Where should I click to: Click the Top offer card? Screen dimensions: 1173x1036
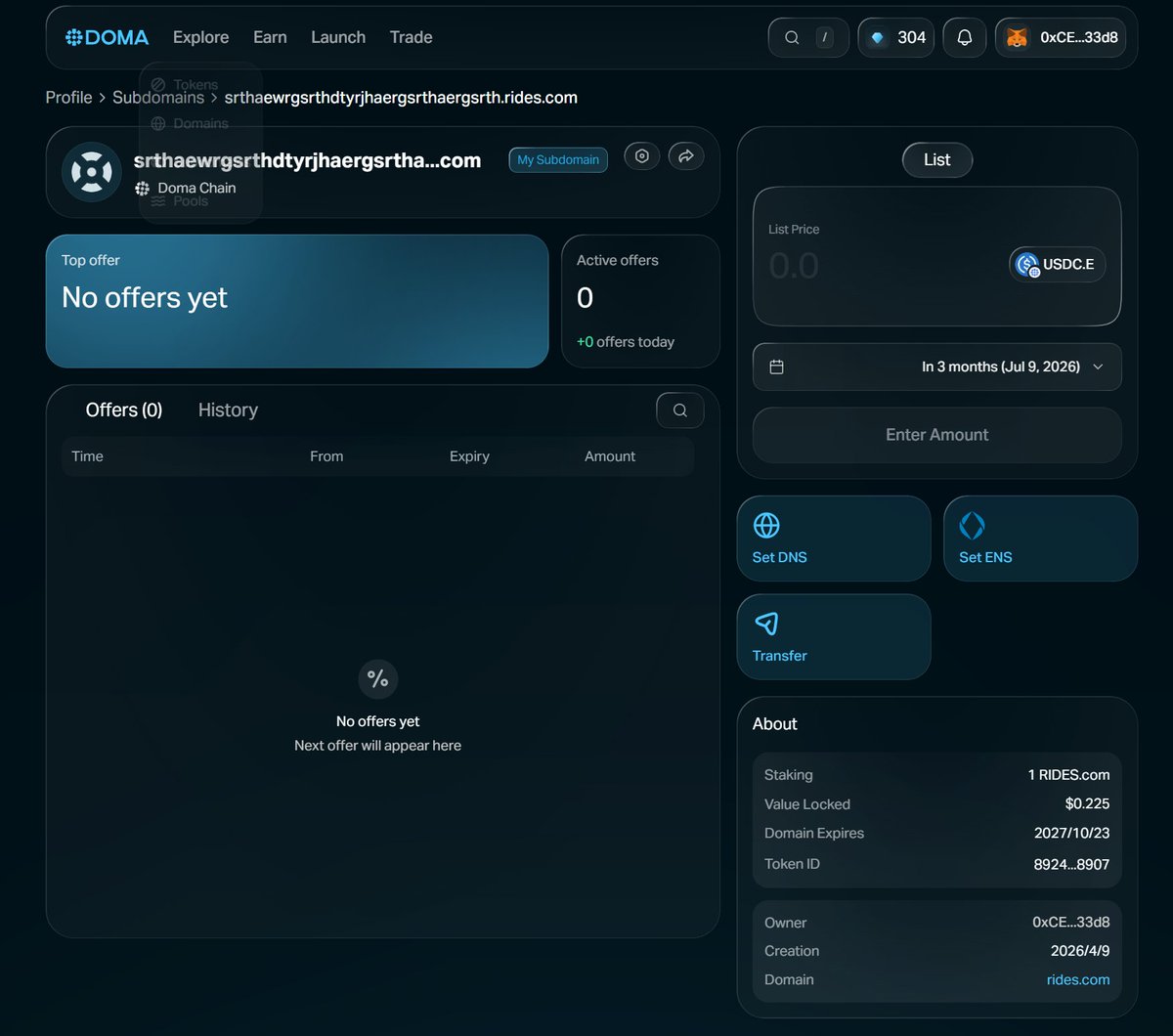pyautogui.click(x=297, y=301)
